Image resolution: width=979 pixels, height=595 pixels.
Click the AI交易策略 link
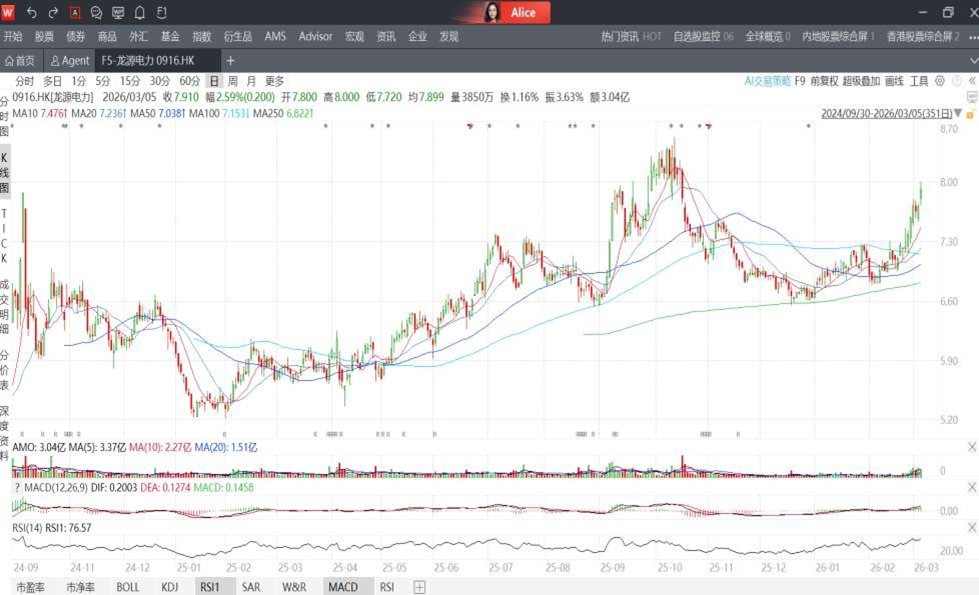(x=767, y=81)
